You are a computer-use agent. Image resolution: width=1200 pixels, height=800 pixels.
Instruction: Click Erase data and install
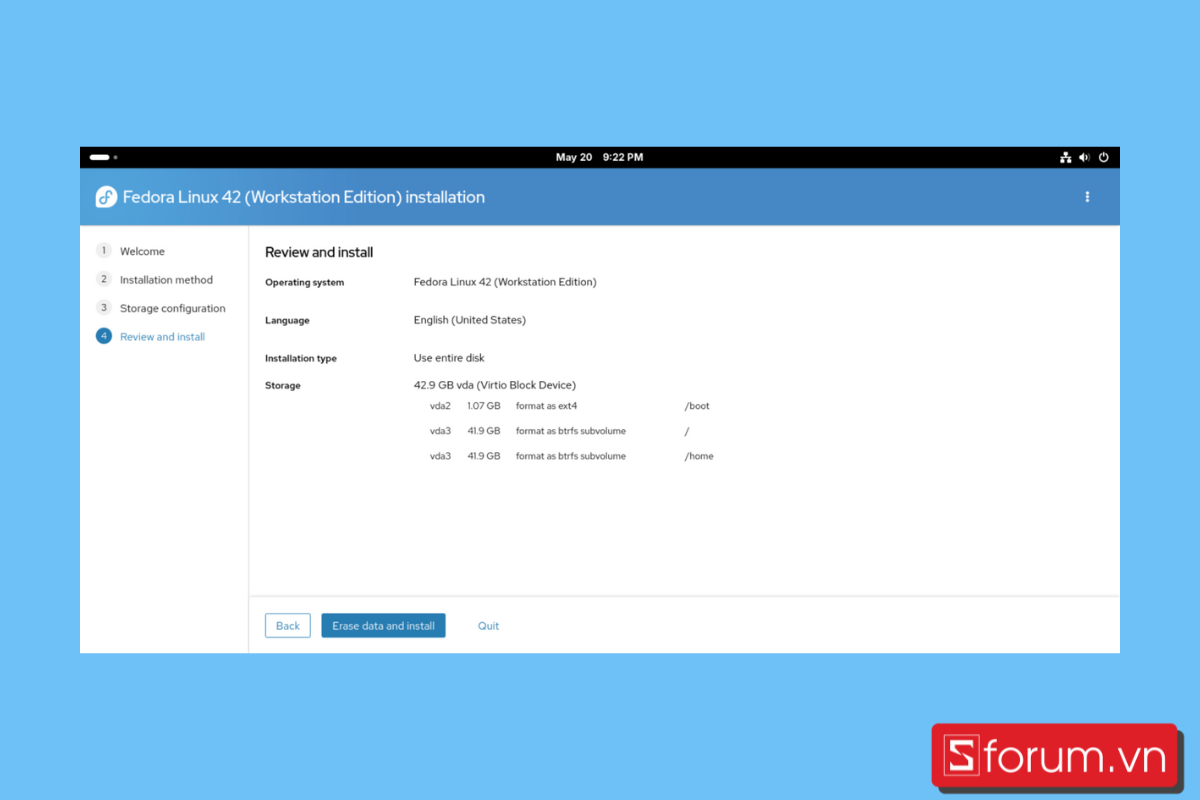383,626
